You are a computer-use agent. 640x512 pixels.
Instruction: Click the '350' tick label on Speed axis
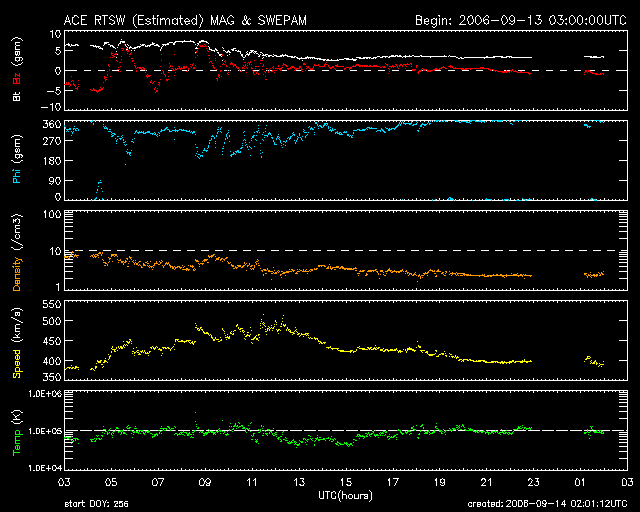pyautogui.click(x=51, y=377)
